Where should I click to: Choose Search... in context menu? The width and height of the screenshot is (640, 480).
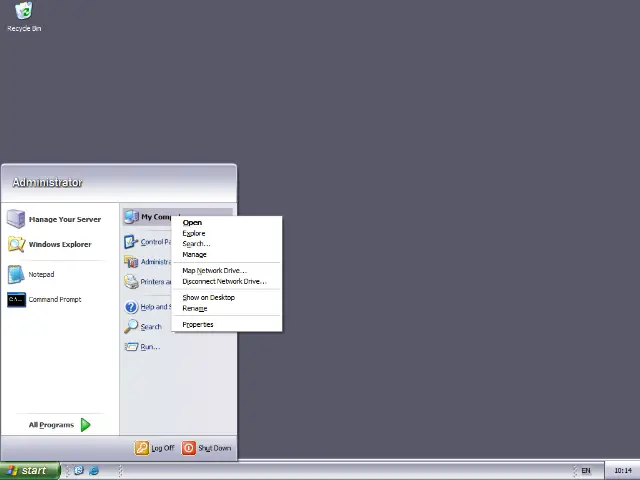coord(227,244)
